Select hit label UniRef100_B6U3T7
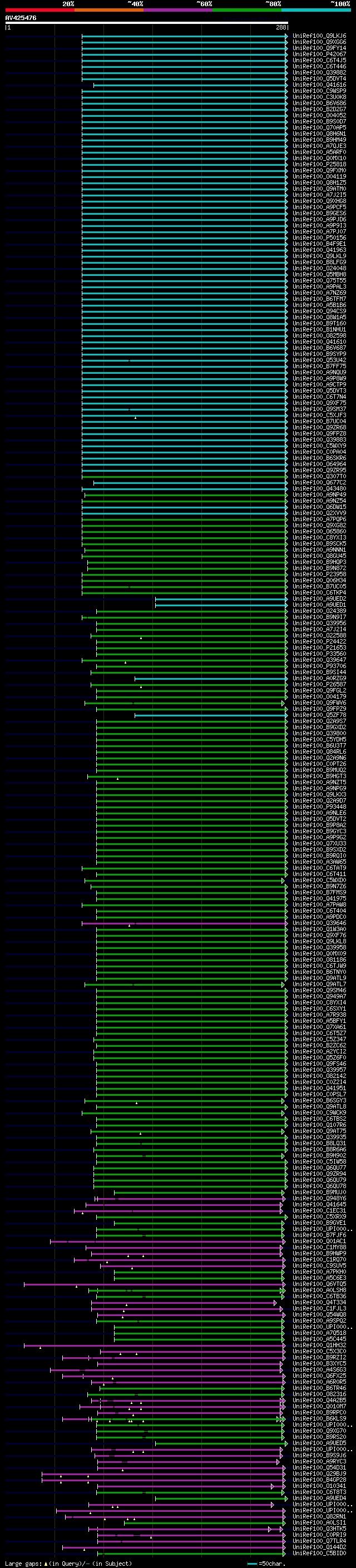This screenshot has height=1568, width=356. [x=319, y=745]
